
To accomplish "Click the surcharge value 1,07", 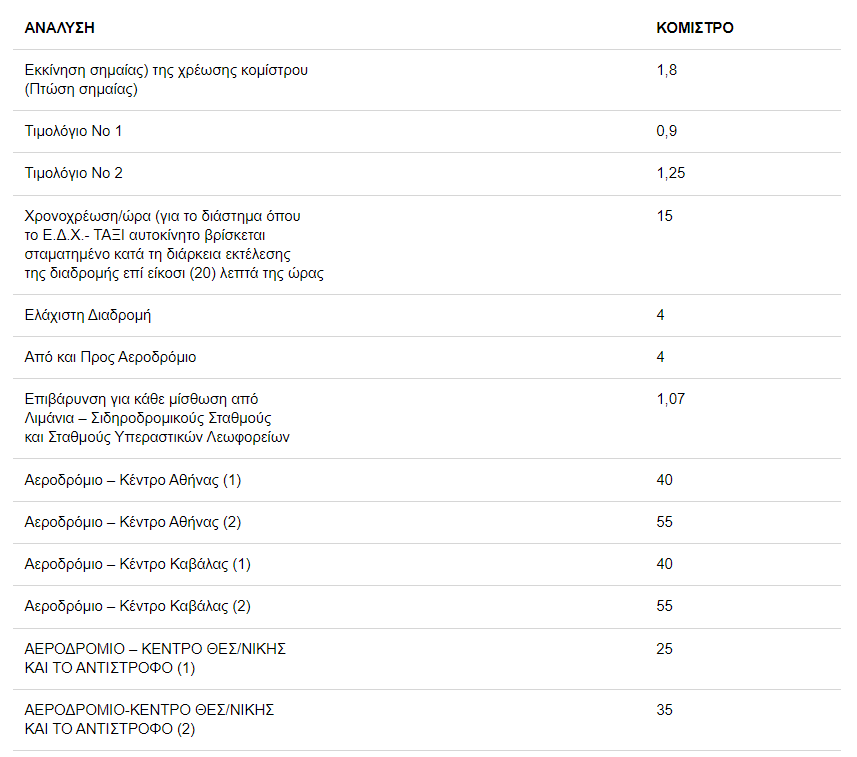I will tap(670, 399).
